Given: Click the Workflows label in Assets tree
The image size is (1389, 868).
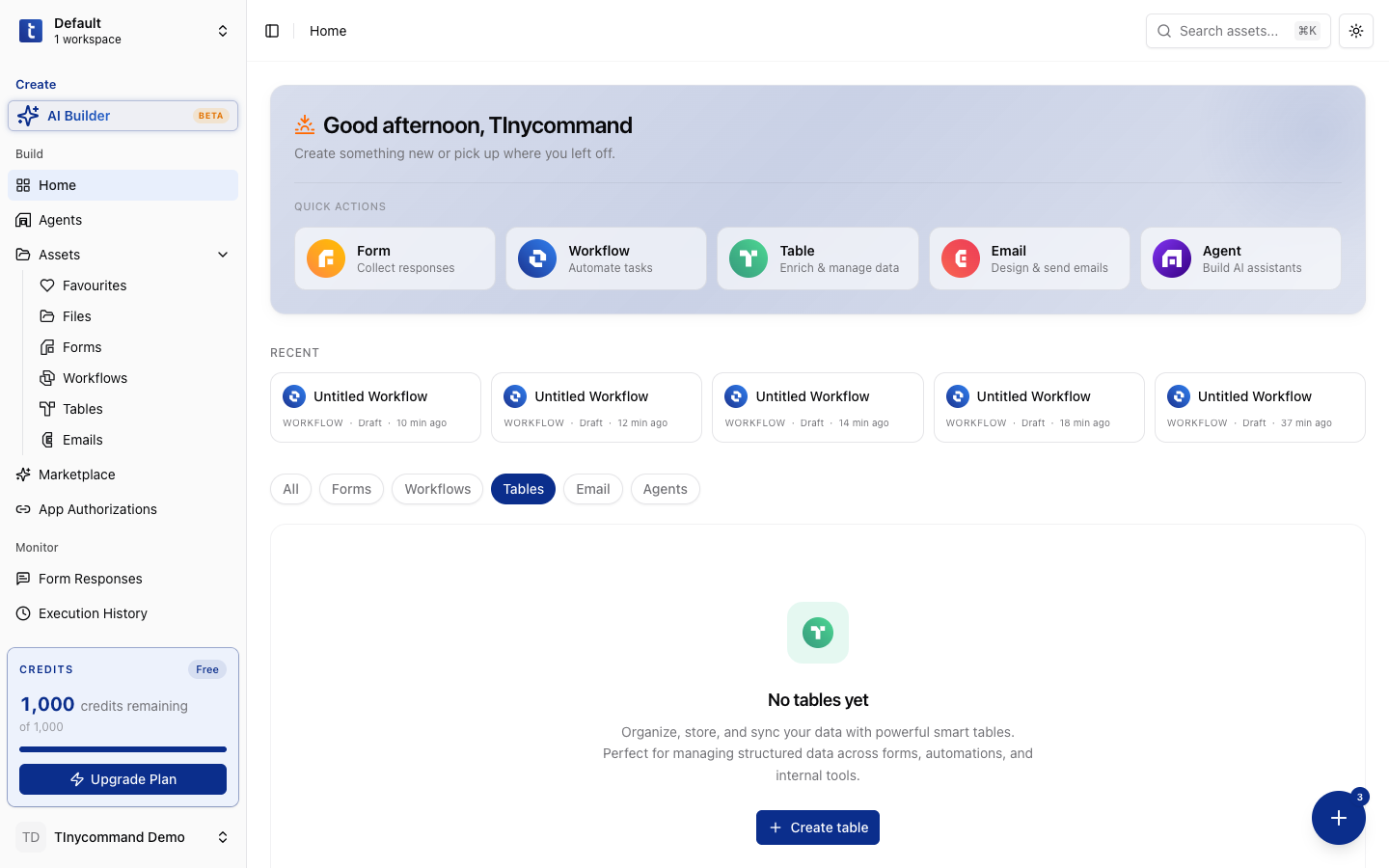Looking at the screenshot, I should [95, 378].
